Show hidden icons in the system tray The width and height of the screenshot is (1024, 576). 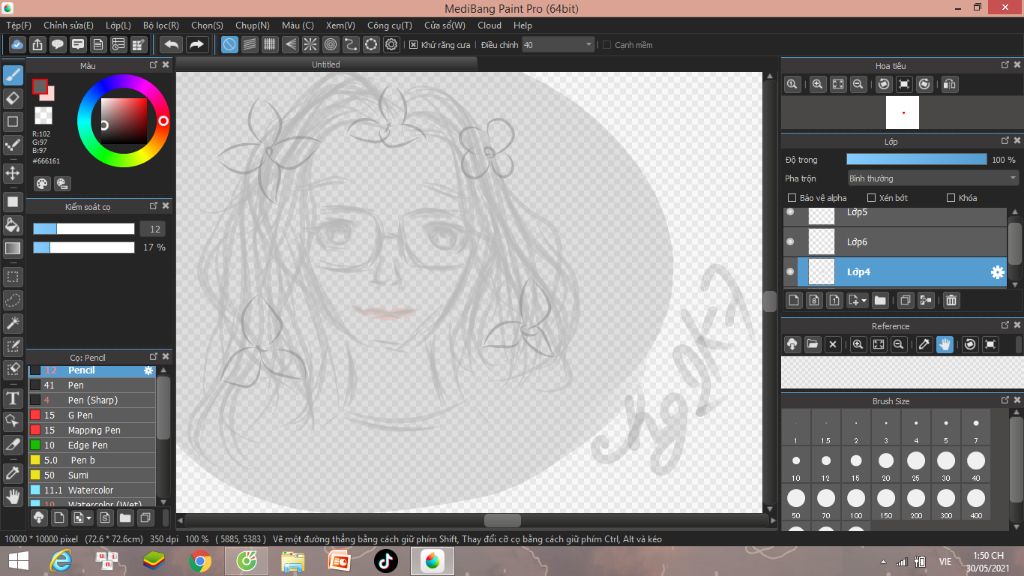pos(883,562)
